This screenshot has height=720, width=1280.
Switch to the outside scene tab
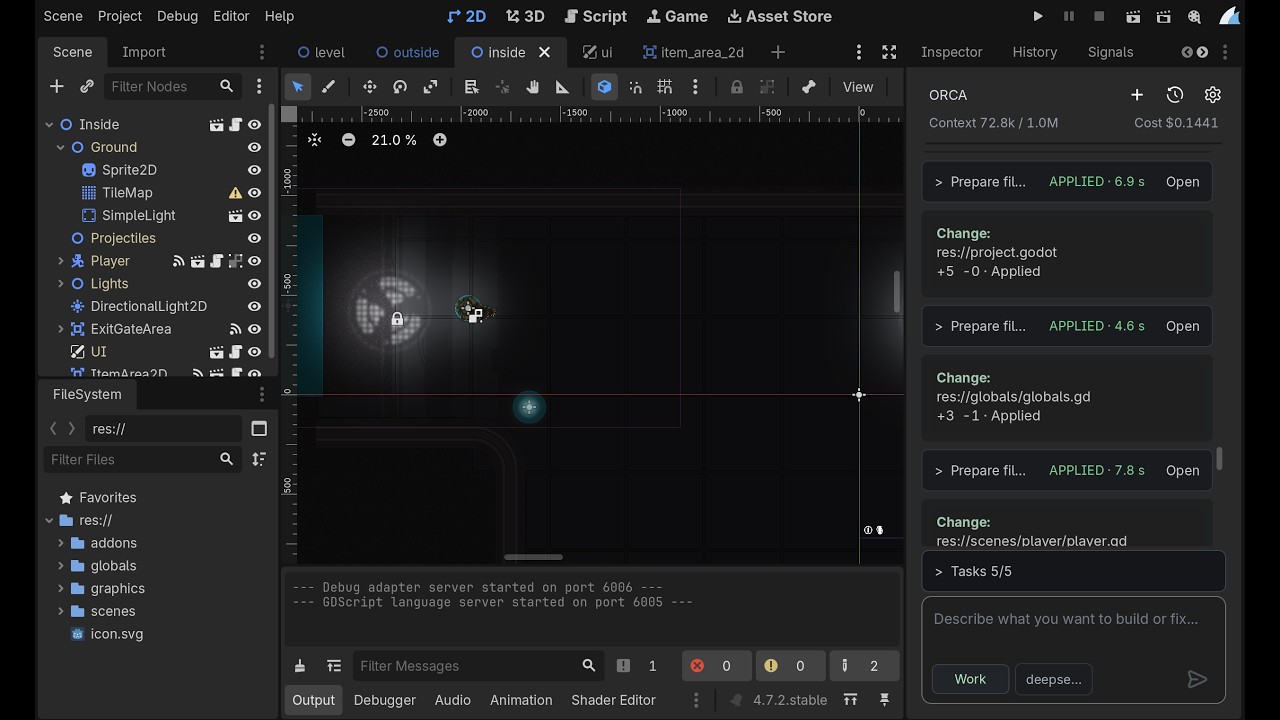click(408, 52)
